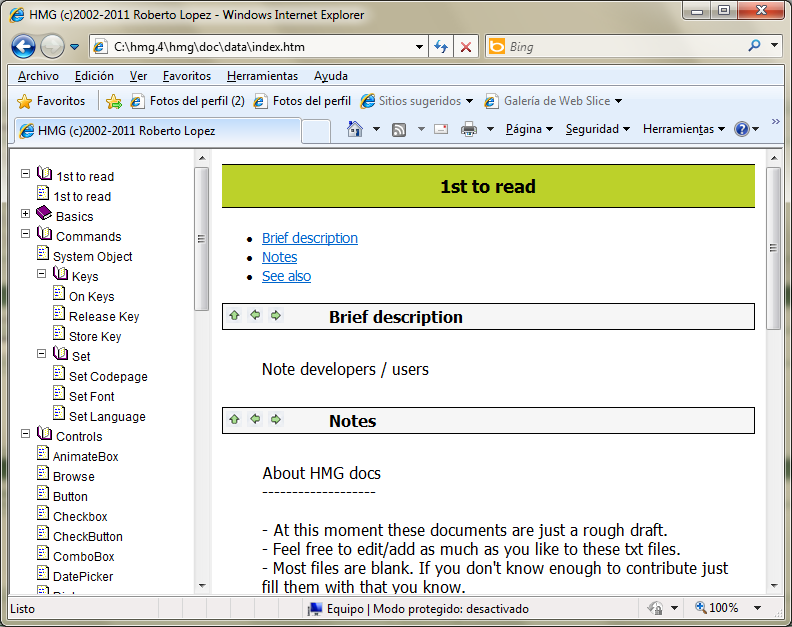Click the Print icon
The width and height of the screenshot is (792, 627).
pyautogui.click(x=469, y=129)
